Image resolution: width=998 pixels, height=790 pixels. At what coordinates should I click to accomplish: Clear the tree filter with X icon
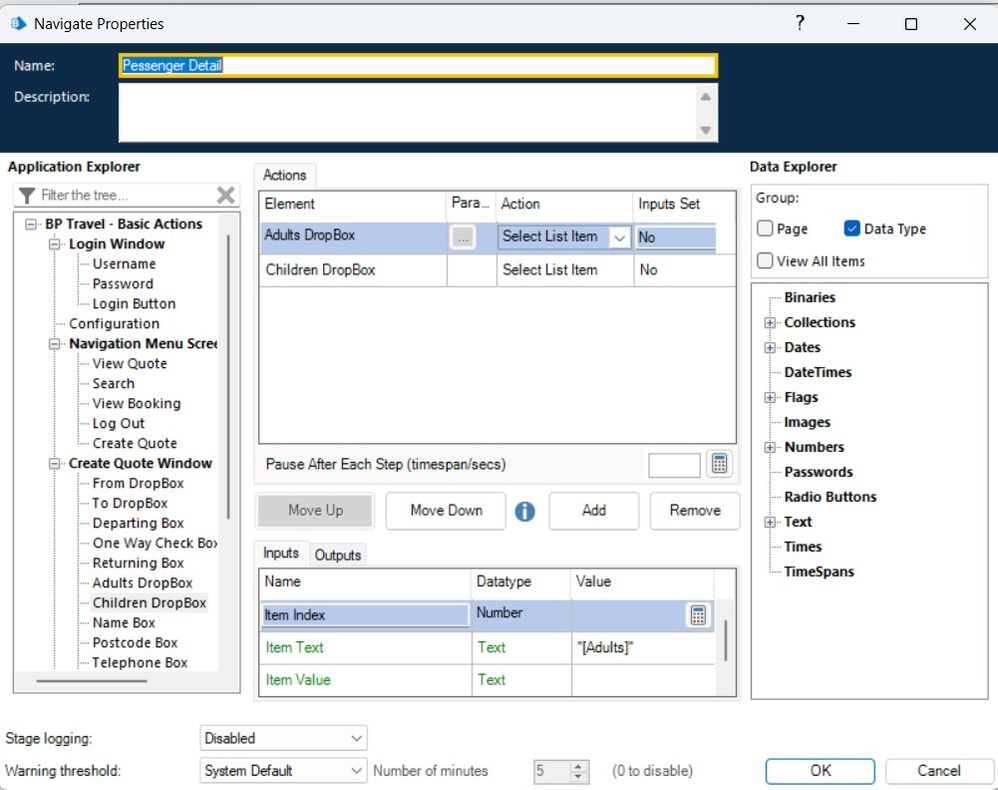click(226, 195)
